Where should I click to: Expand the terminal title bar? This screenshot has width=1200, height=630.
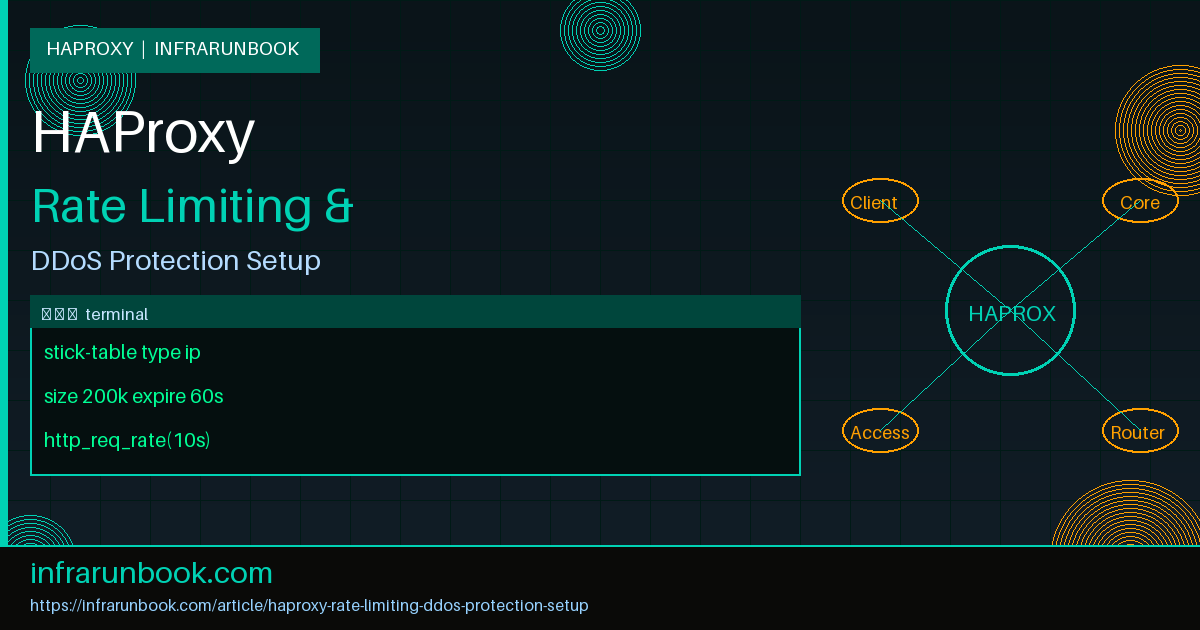click(416, 312)
